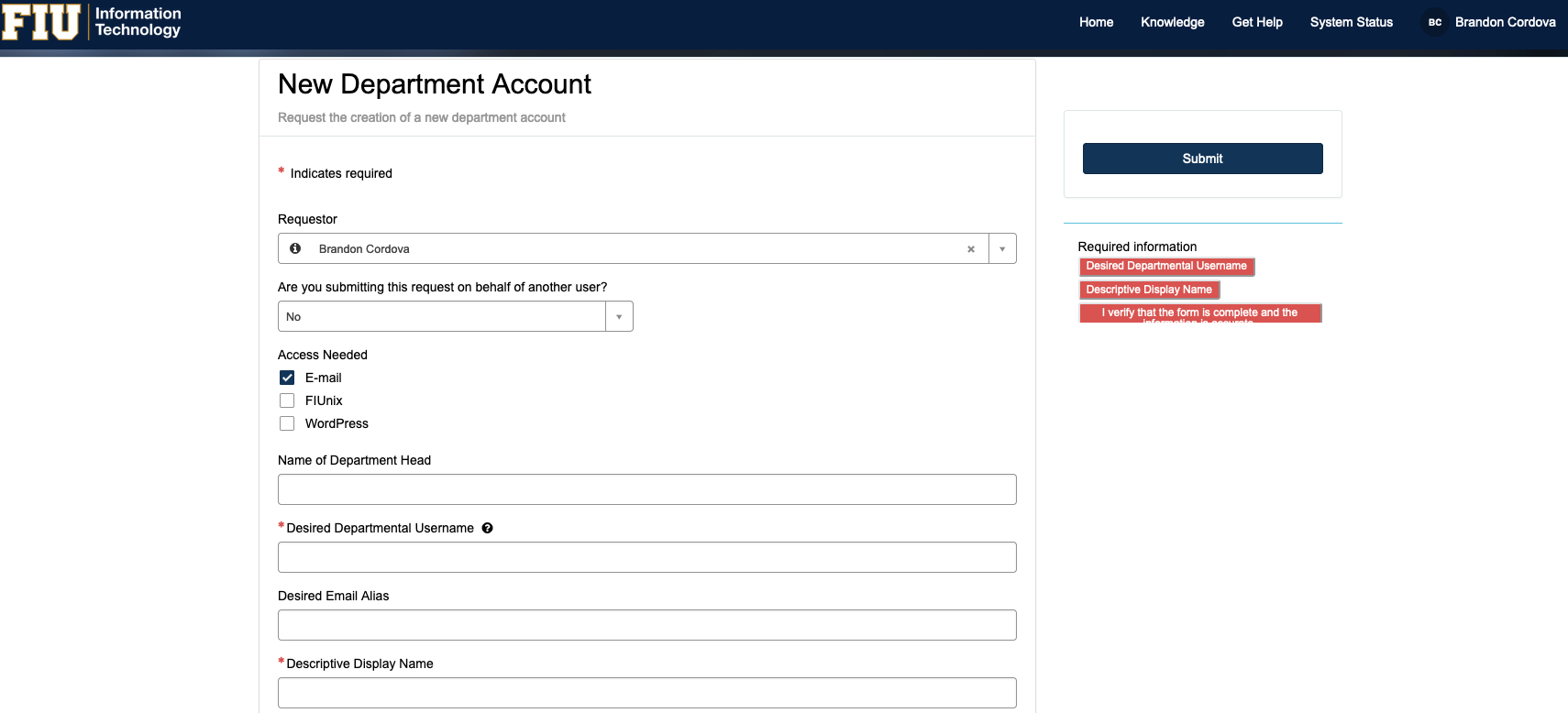1568x713 pixels.
Task: Focus the Name of Department Head field
Action: [x=646, y=489]
